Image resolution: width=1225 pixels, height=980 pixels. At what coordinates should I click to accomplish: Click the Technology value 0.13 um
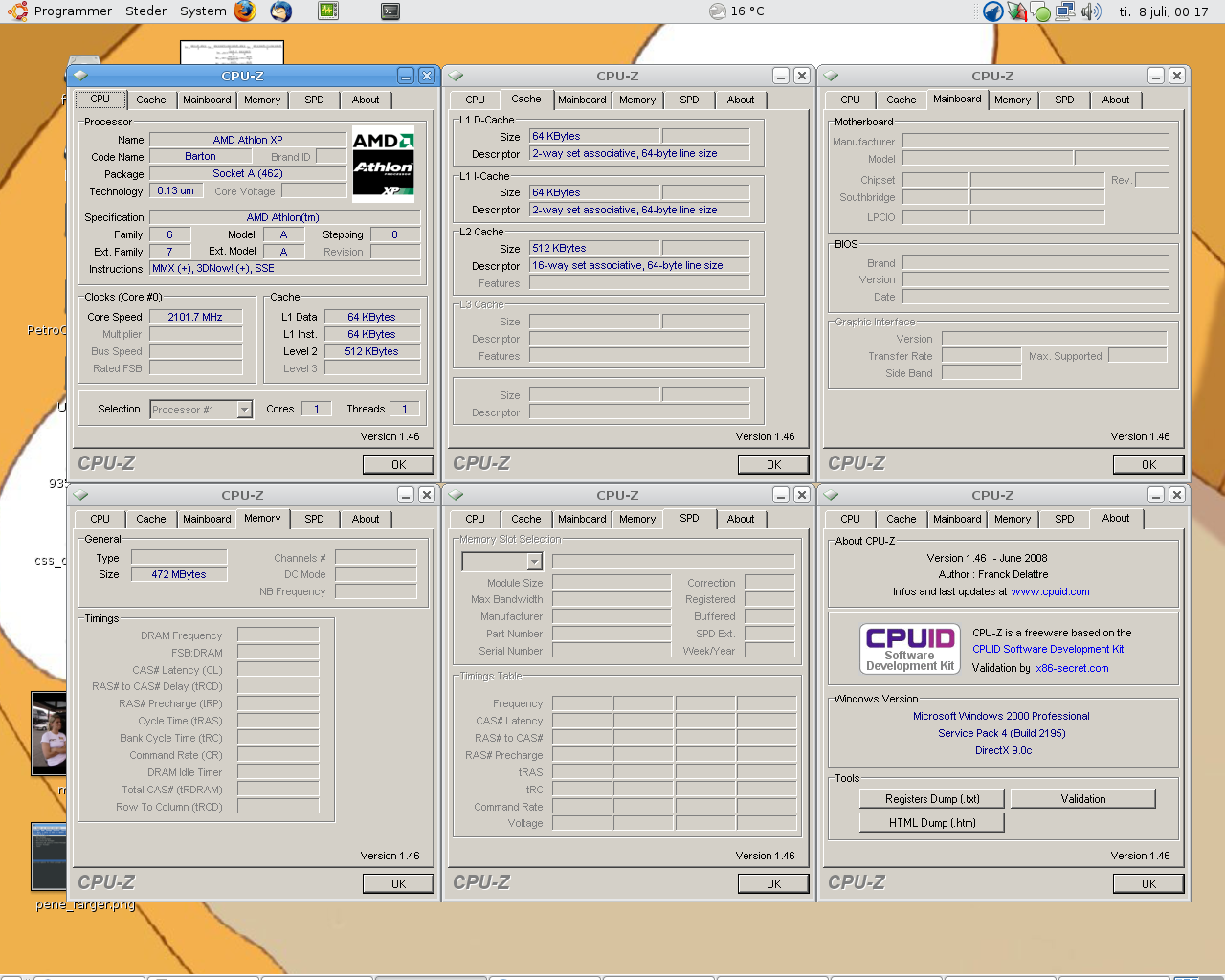point(175,190)
